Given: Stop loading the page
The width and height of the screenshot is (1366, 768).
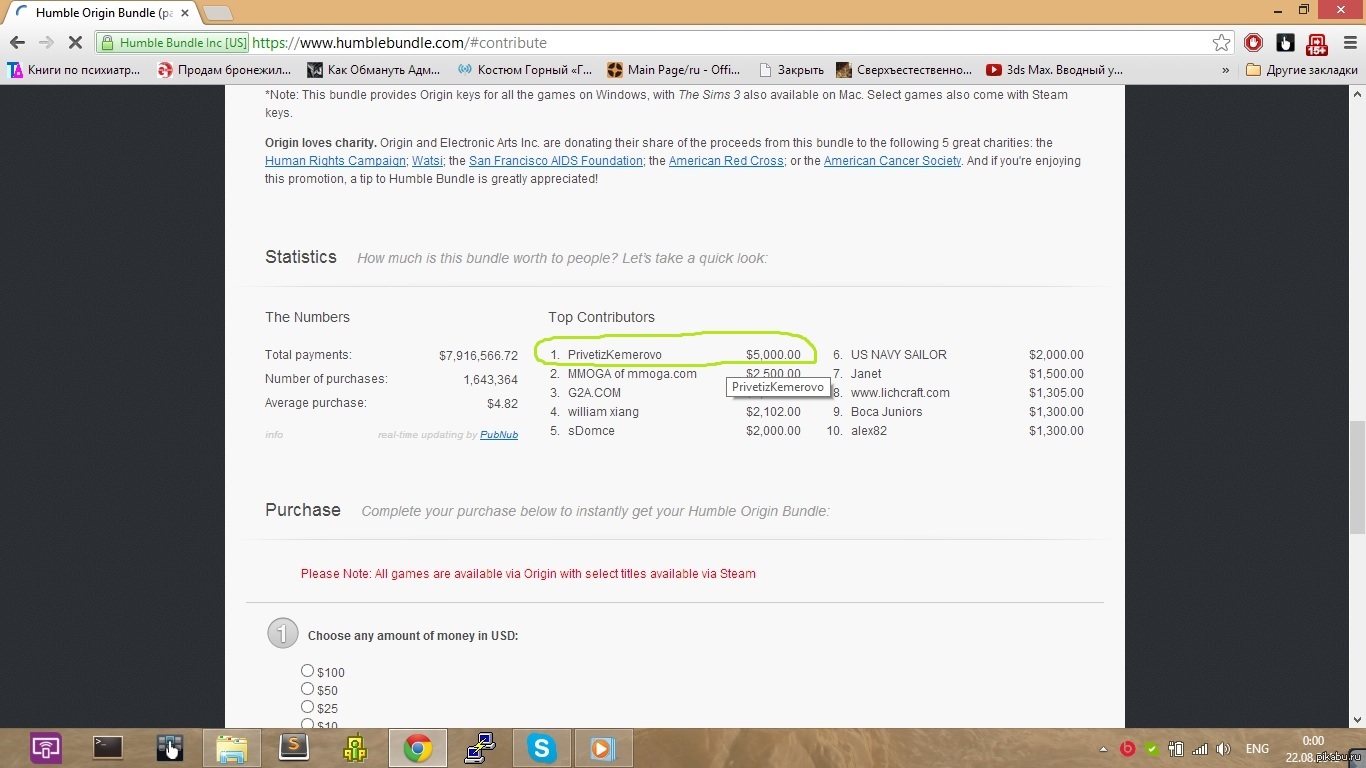Looking at the screenshot, I should click(76, 43).
